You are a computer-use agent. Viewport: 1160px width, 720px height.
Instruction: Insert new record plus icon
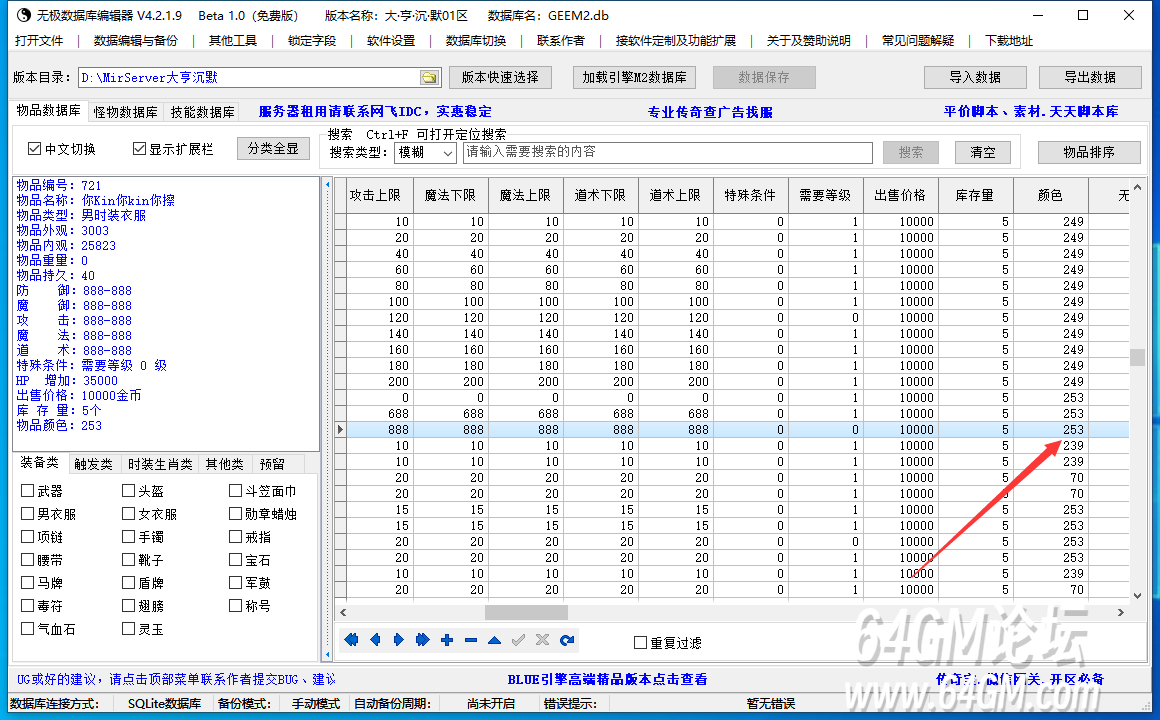click(447, 640)
